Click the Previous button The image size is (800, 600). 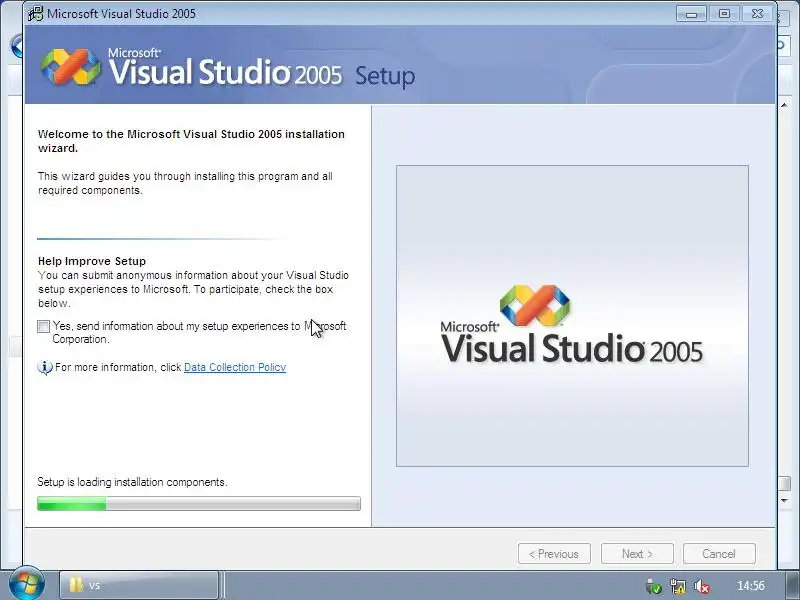pyautogui.click(x=554, y=554)
